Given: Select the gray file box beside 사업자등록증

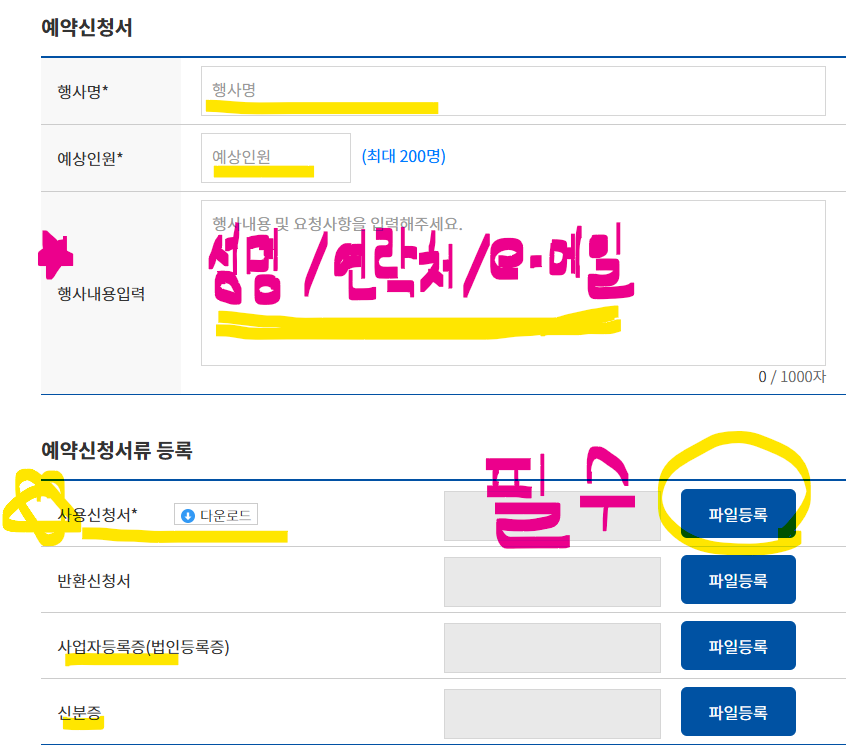Looking at the screenshot, I should coord(552,648).
